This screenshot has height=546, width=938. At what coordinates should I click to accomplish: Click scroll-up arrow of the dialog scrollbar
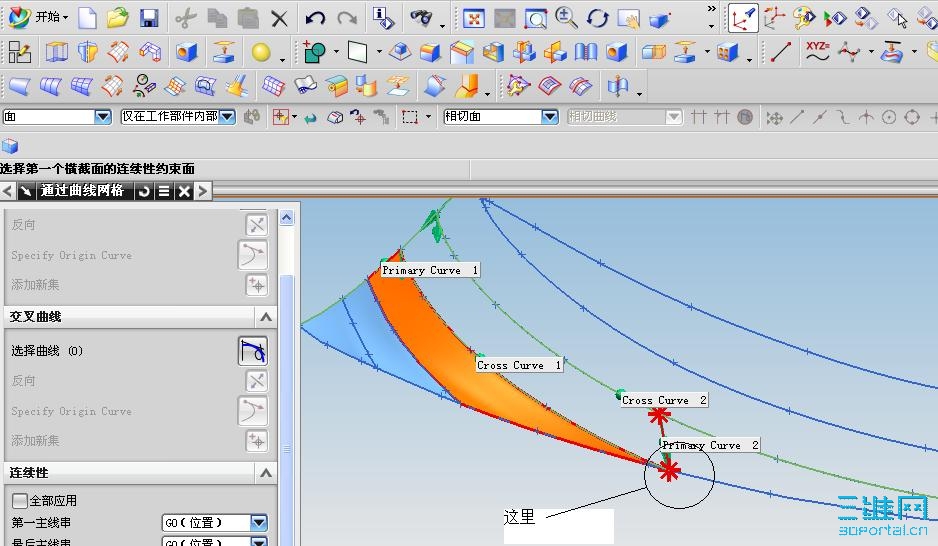point(287,218)
